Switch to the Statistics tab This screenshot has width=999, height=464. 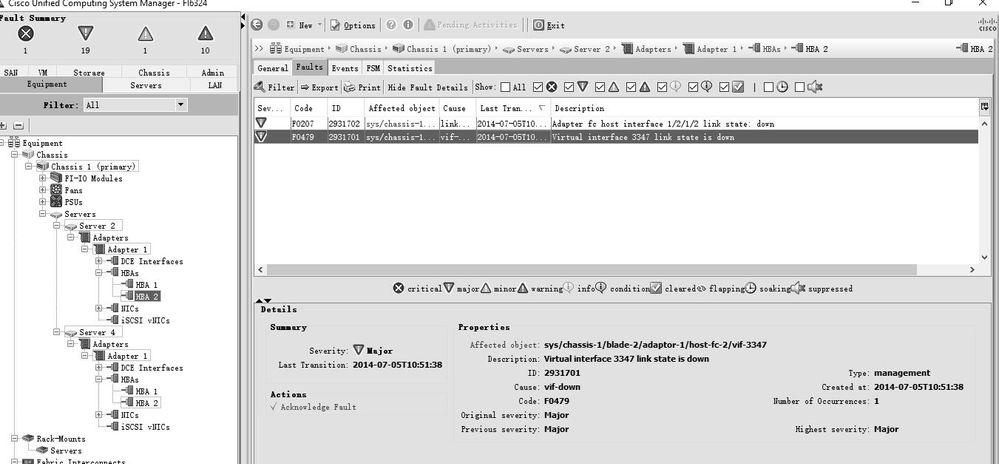(410, 68)
